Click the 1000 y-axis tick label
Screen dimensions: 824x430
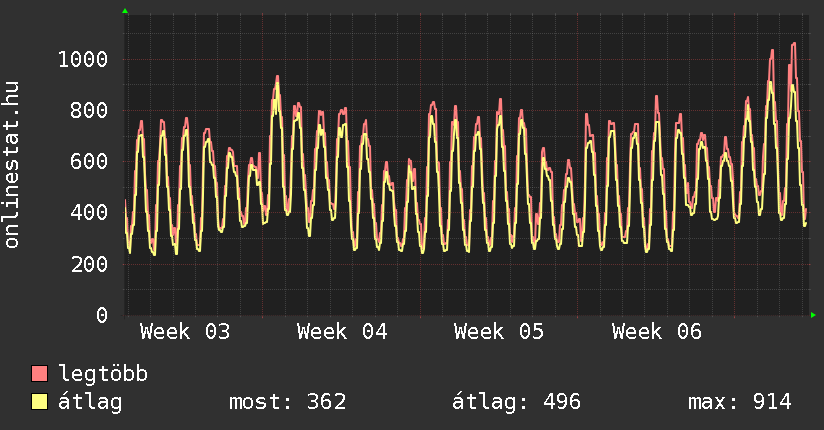pyautogui.click(x=83, y=59)
